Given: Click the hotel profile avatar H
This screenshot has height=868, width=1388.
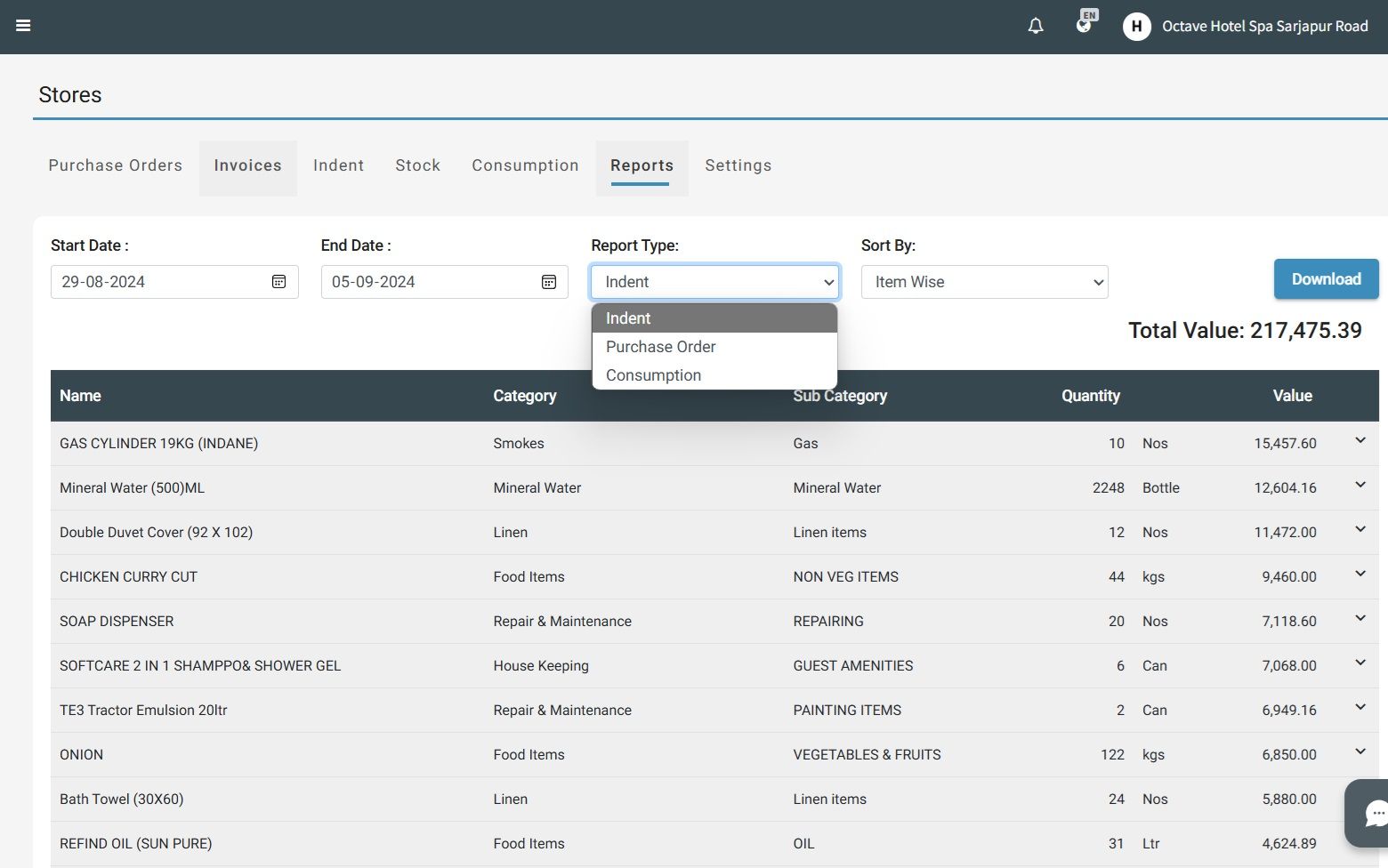Looking at the screenshot, I should click(1136, 27).
